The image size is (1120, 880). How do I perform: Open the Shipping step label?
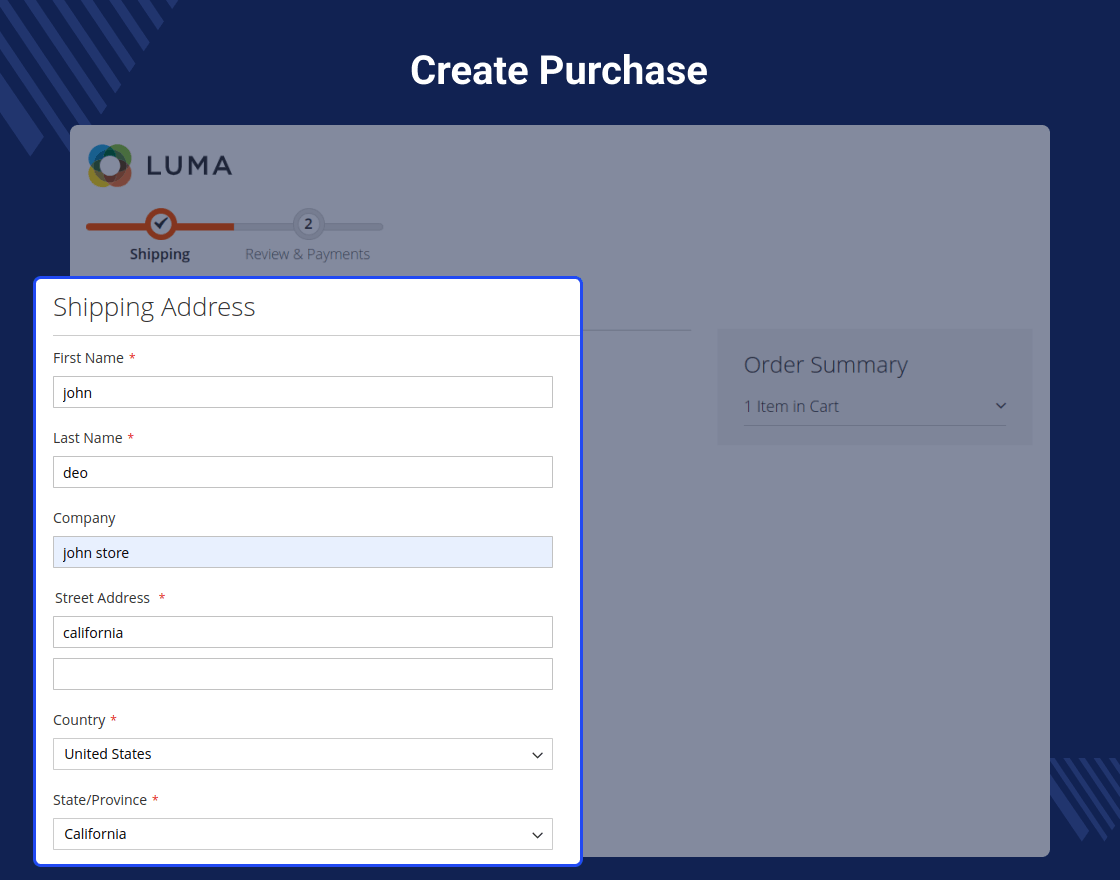(160, 254)
